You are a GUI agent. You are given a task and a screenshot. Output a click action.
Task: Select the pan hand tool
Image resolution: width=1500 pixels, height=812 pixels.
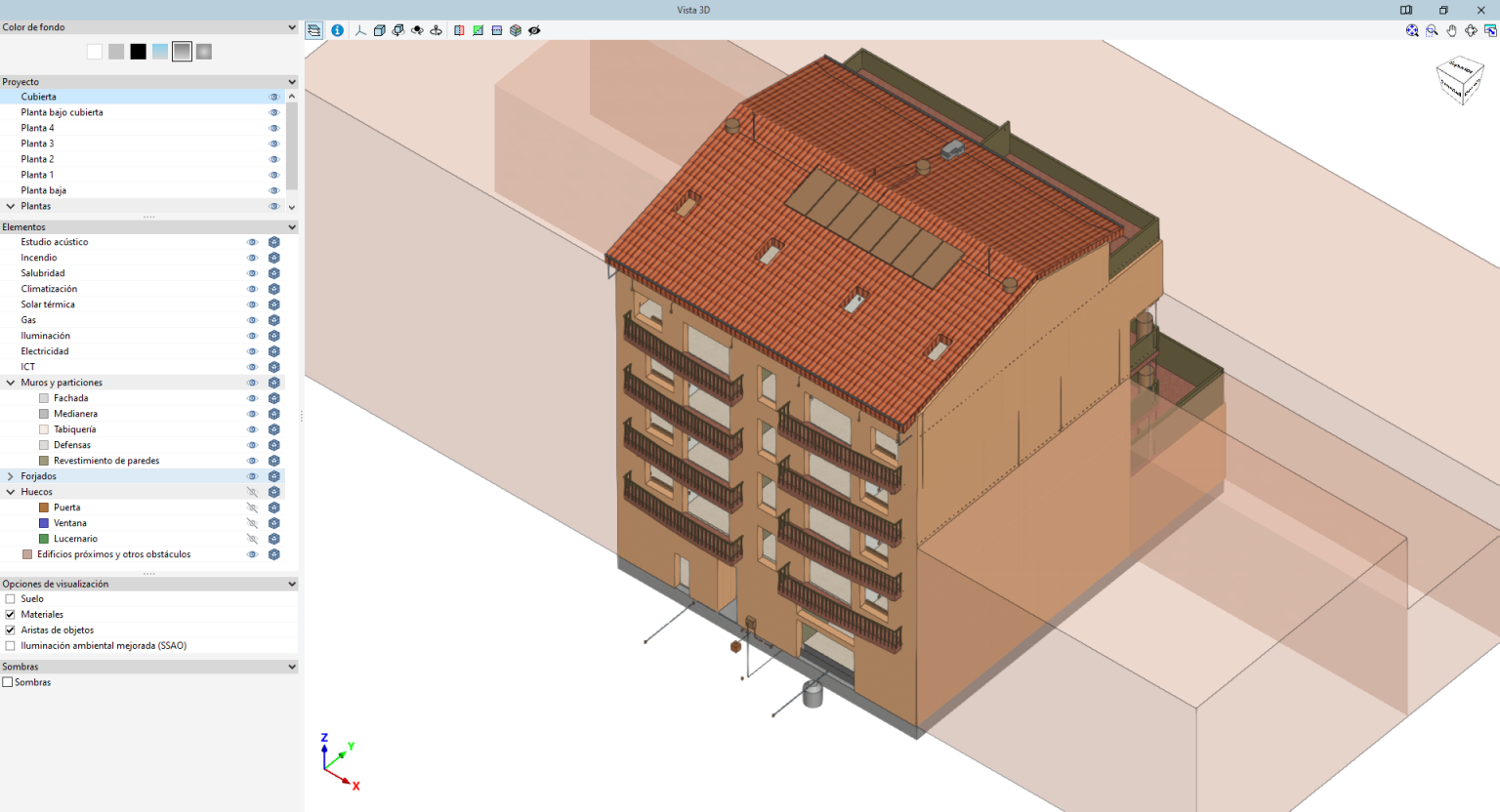tap(1451, 30)
